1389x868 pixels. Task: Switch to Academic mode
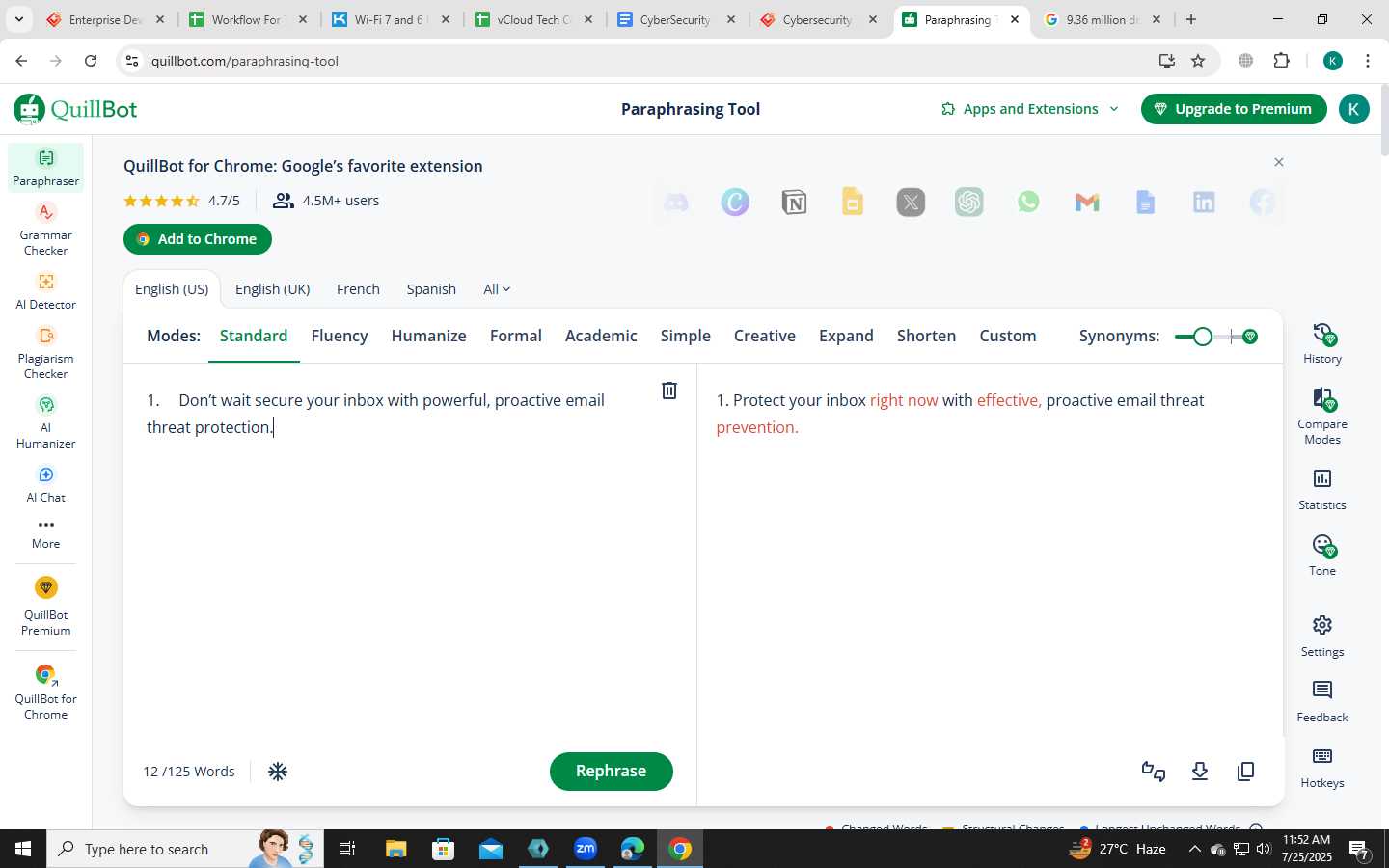click(601, 336)
